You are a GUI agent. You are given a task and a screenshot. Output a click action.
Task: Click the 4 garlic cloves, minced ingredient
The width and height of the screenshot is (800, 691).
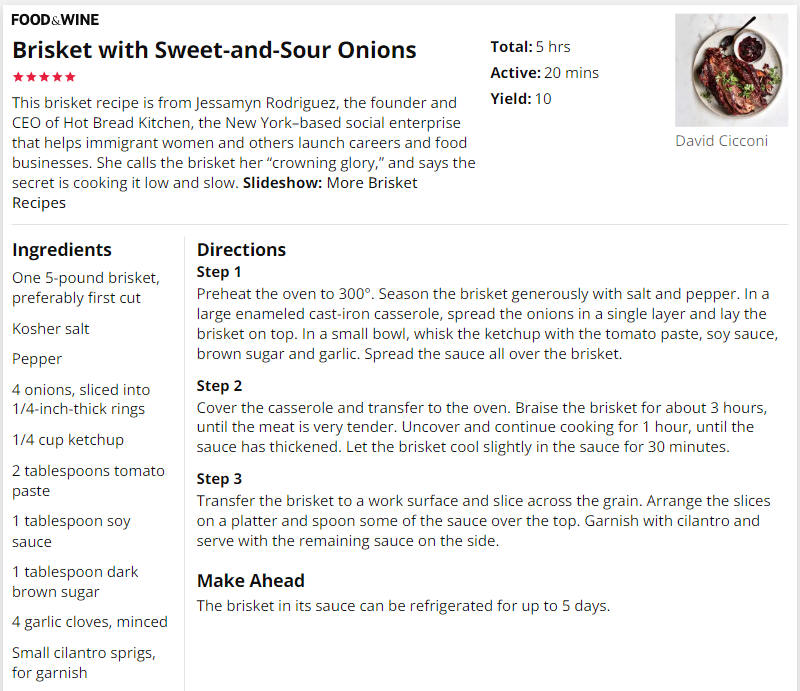point(90,622)
